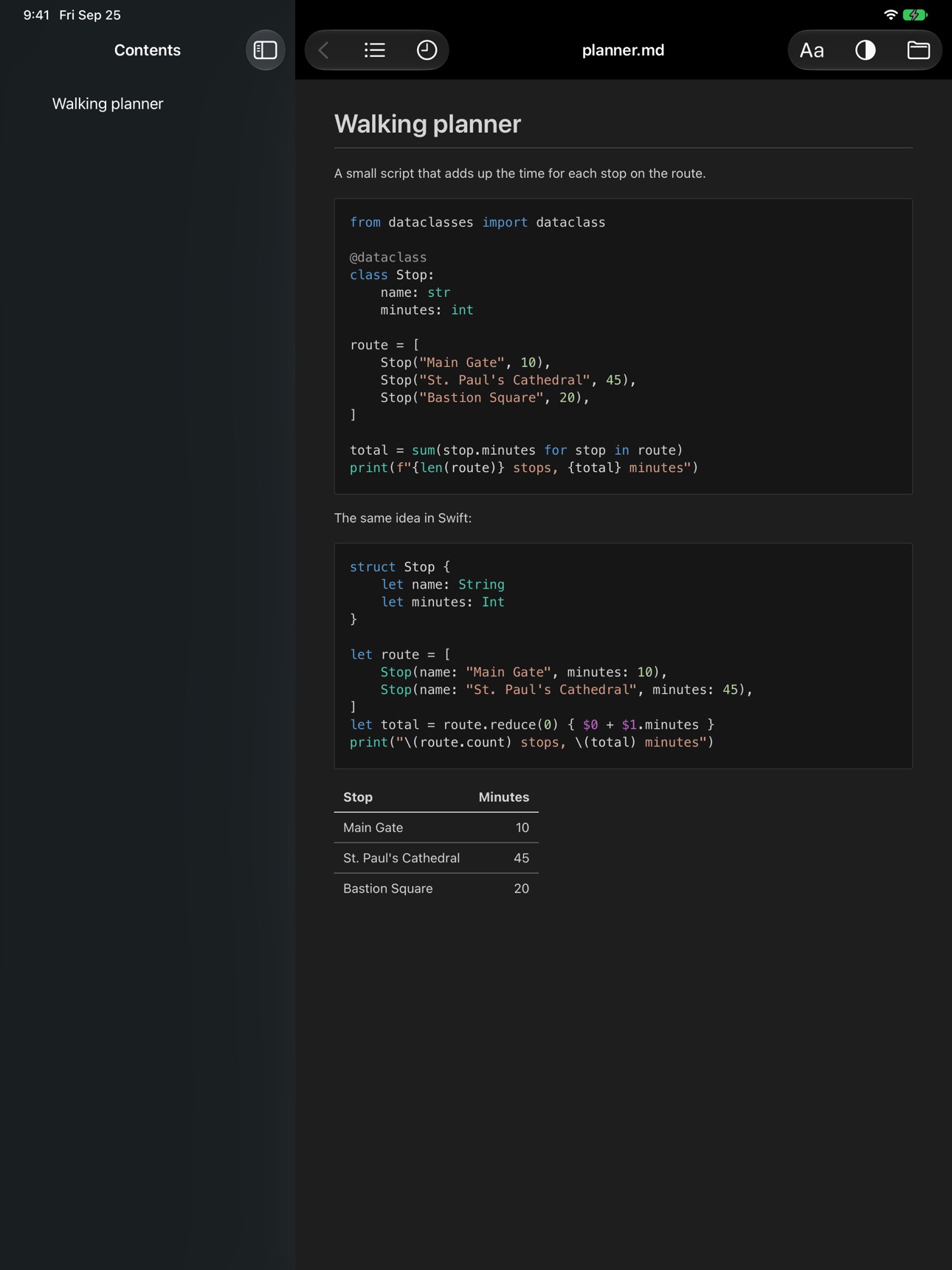The height and width of the screenshot is (1270, 952).
Task: Click the 45 minutes table cell
Action: tap(522, 858)
